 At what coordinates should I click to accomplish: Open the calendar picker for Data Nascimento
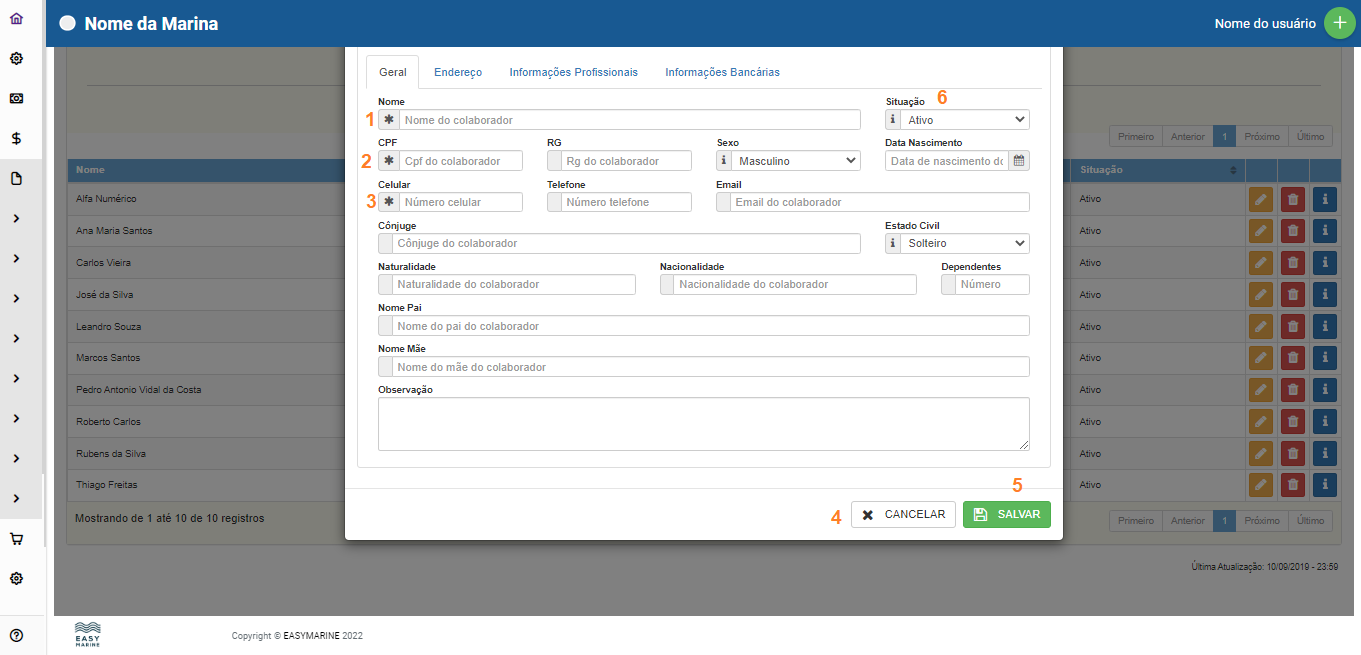click(x=1018, y=161)
